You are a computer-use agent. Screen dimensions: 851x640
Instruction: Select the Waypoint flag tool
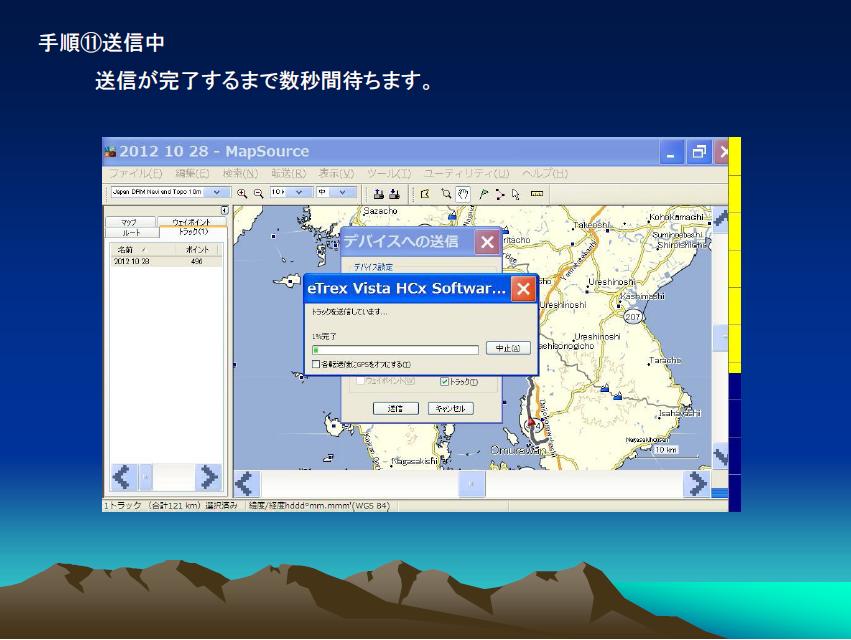[x=484, y=193]
